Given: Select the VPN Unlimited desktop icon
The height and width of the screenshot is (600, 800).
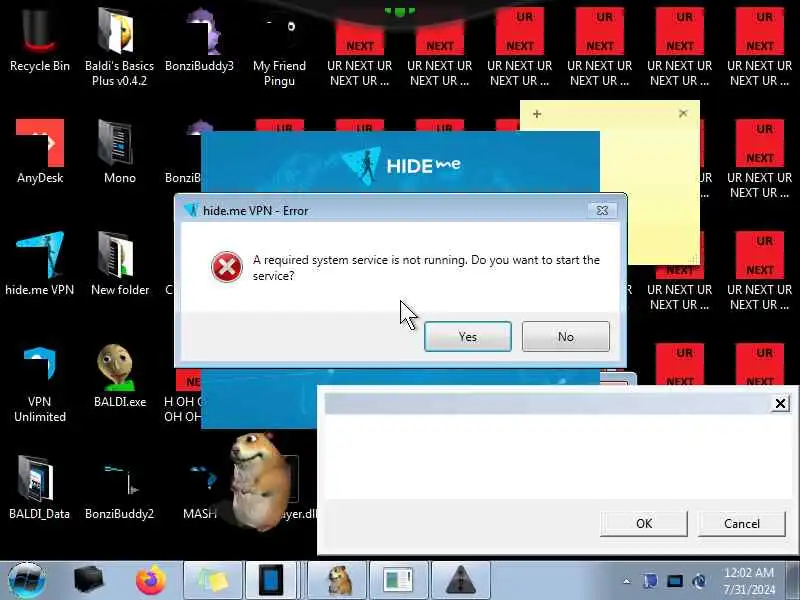Looking at the screenshot, I should pos(40,384).
